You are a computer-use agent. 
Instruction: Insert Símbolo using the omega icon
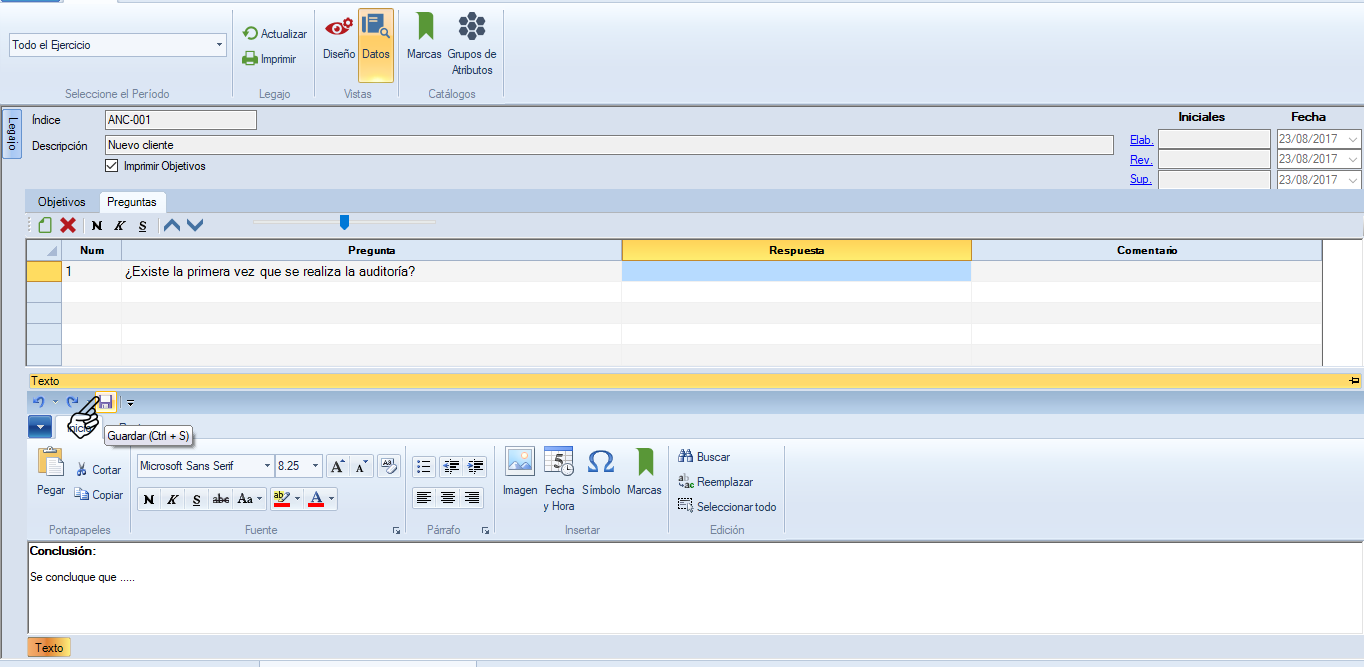click(x=601, y=471)
